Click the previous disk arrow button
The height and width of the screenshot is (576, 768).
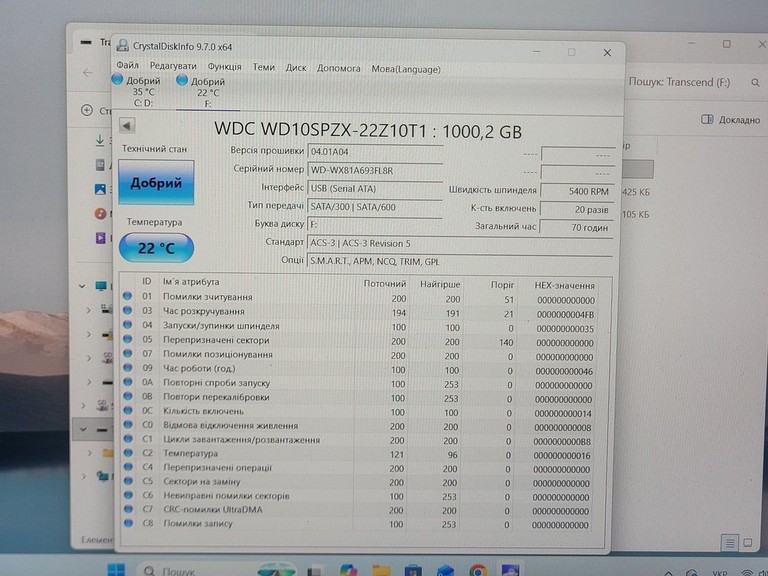(127, 126)
